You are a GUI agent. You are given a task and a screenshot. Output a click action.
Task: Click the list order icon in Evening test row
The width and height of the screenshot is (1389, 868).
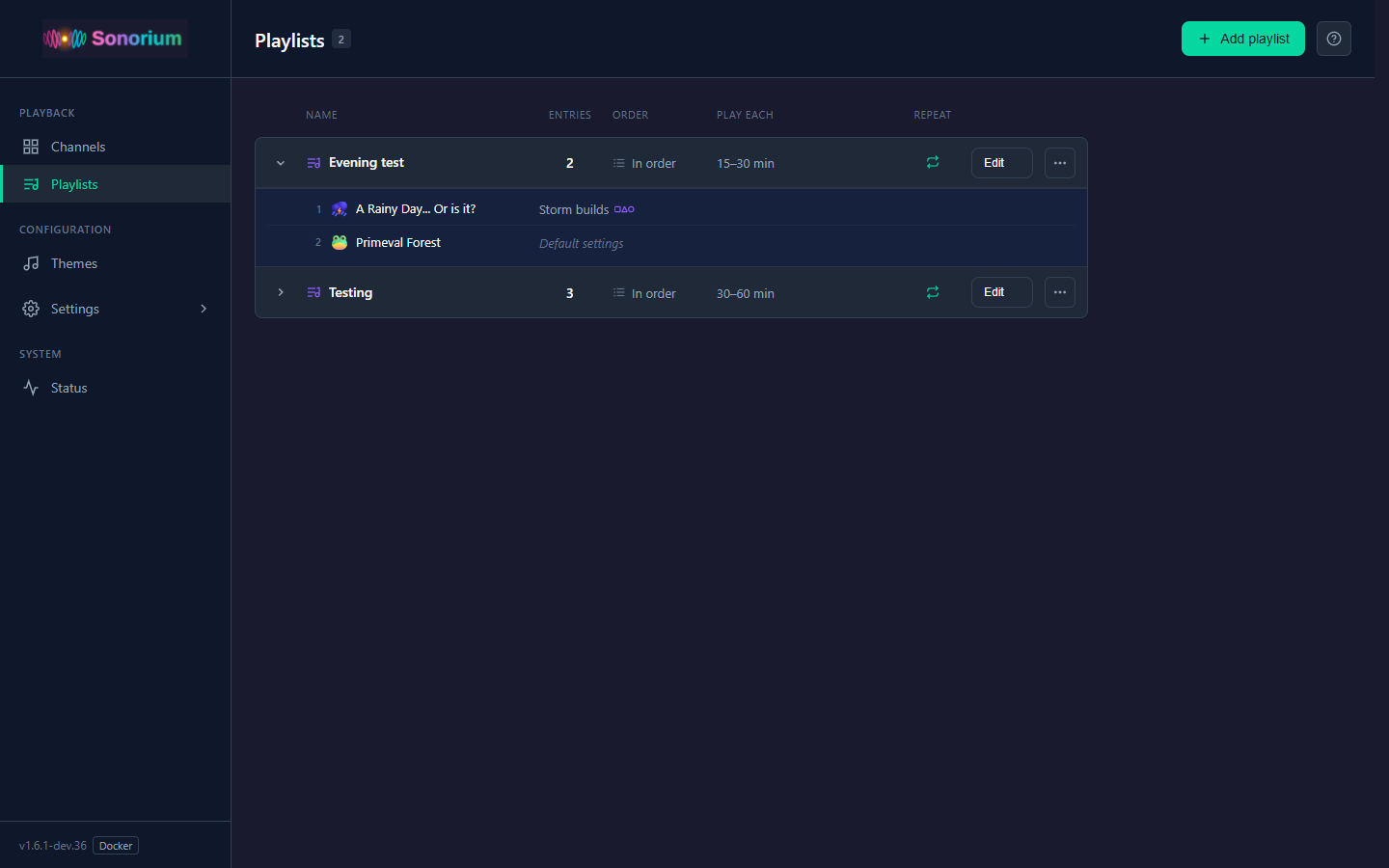619,163
